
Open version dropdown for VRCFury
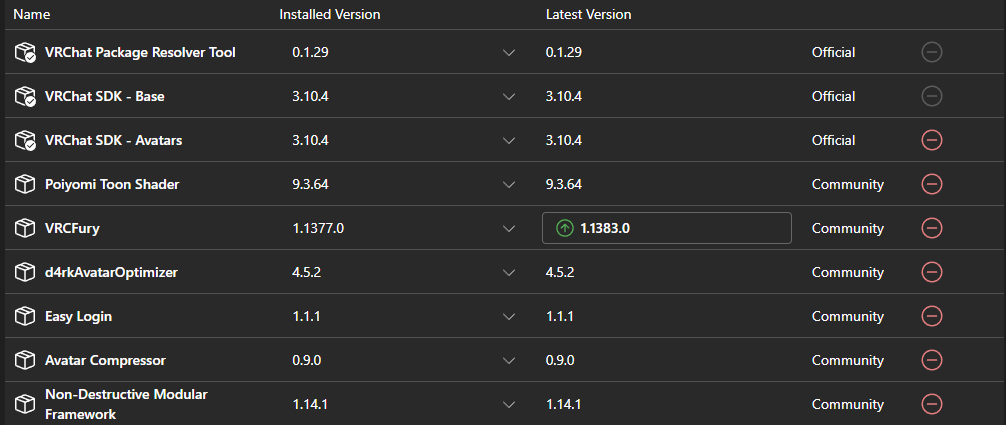pyautogui.click(x=509, y=229)
